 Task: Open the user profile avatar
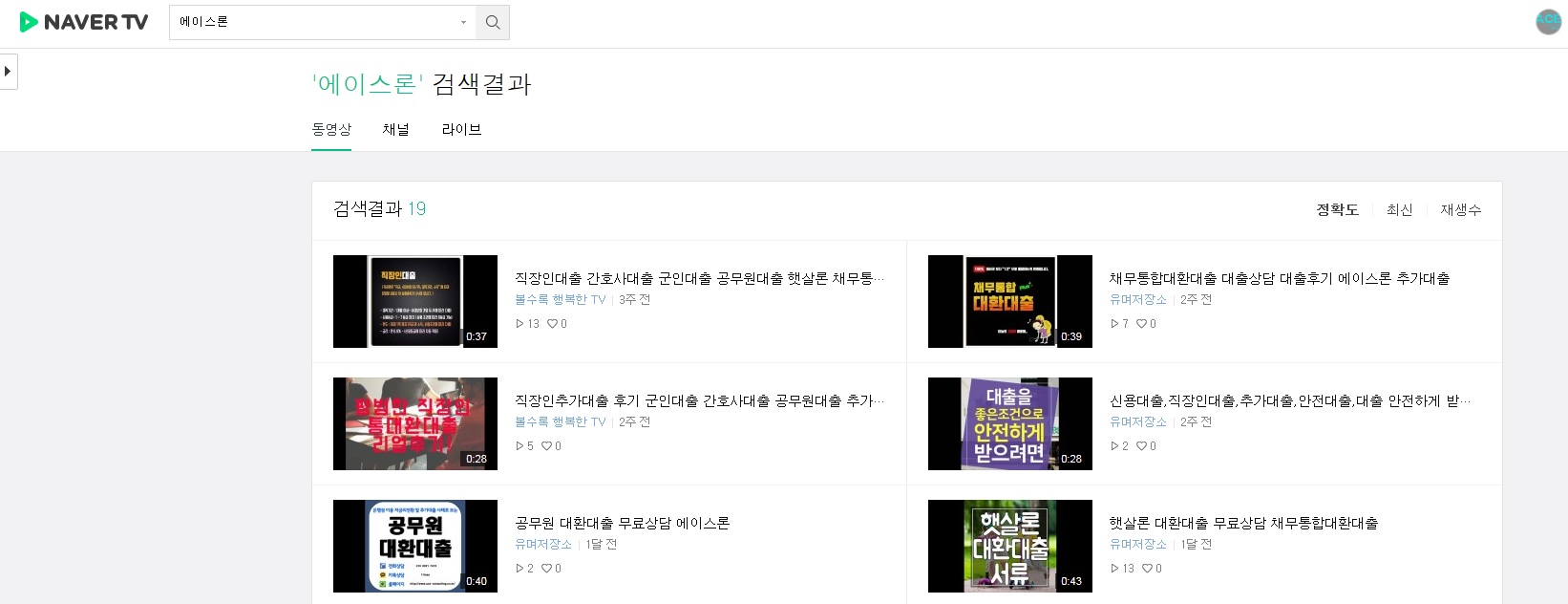1548,21
